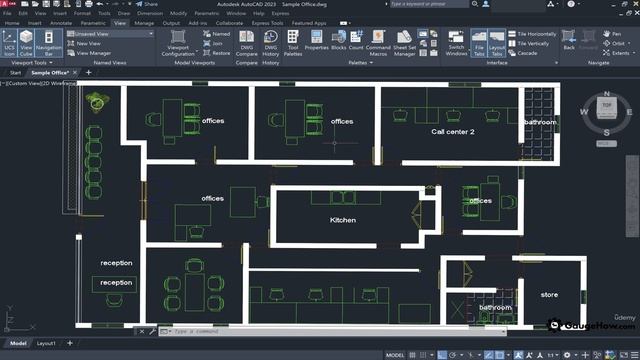The width and height of the screenshot is (640, 360).
Task: Click Tile Horizontally
Action: click(x=532, y=34)
